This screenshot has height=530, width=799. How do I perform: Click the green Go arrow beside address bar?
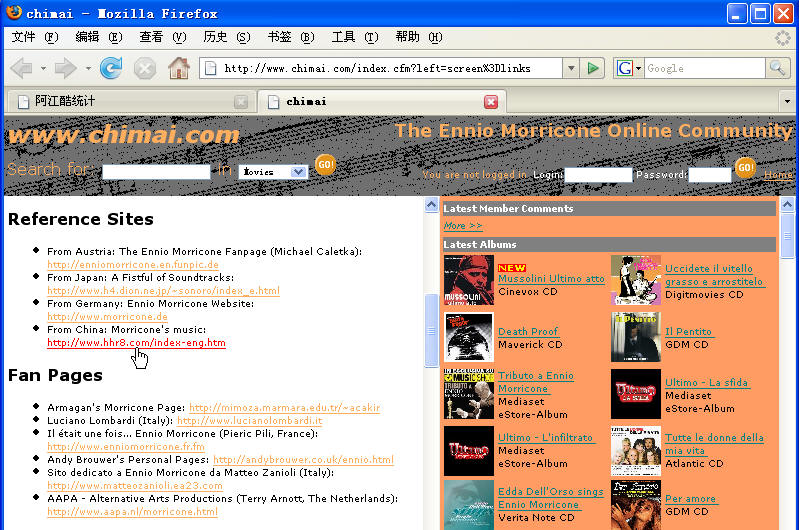pyautogui.click(x=592, y=68)
